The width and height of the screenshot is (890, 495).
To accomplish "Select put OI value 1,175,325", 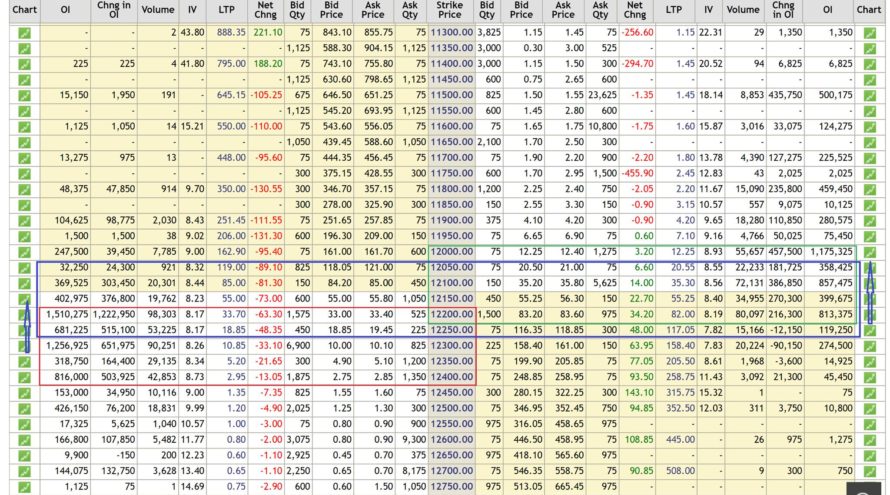I will (x=830, y=251).
